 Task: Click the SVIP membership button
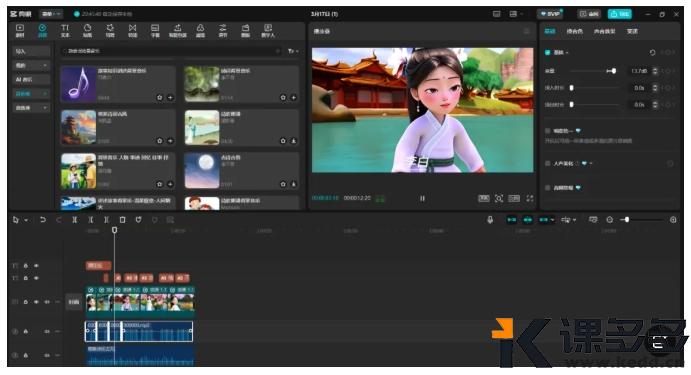coord(550,14)
